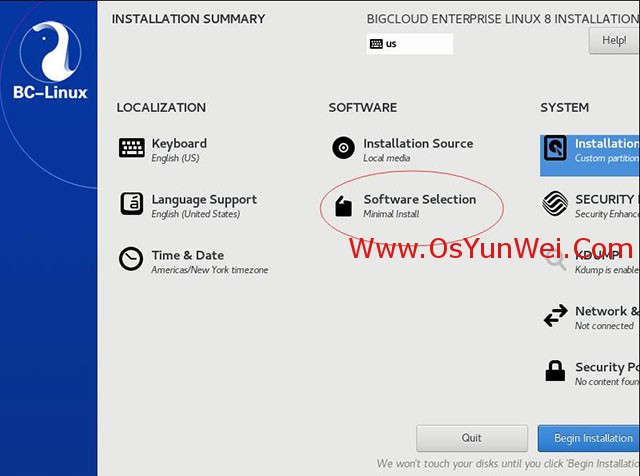Click 'Local media' status text
This screenshot has height=476, width=640.
[x=387, y=158]
